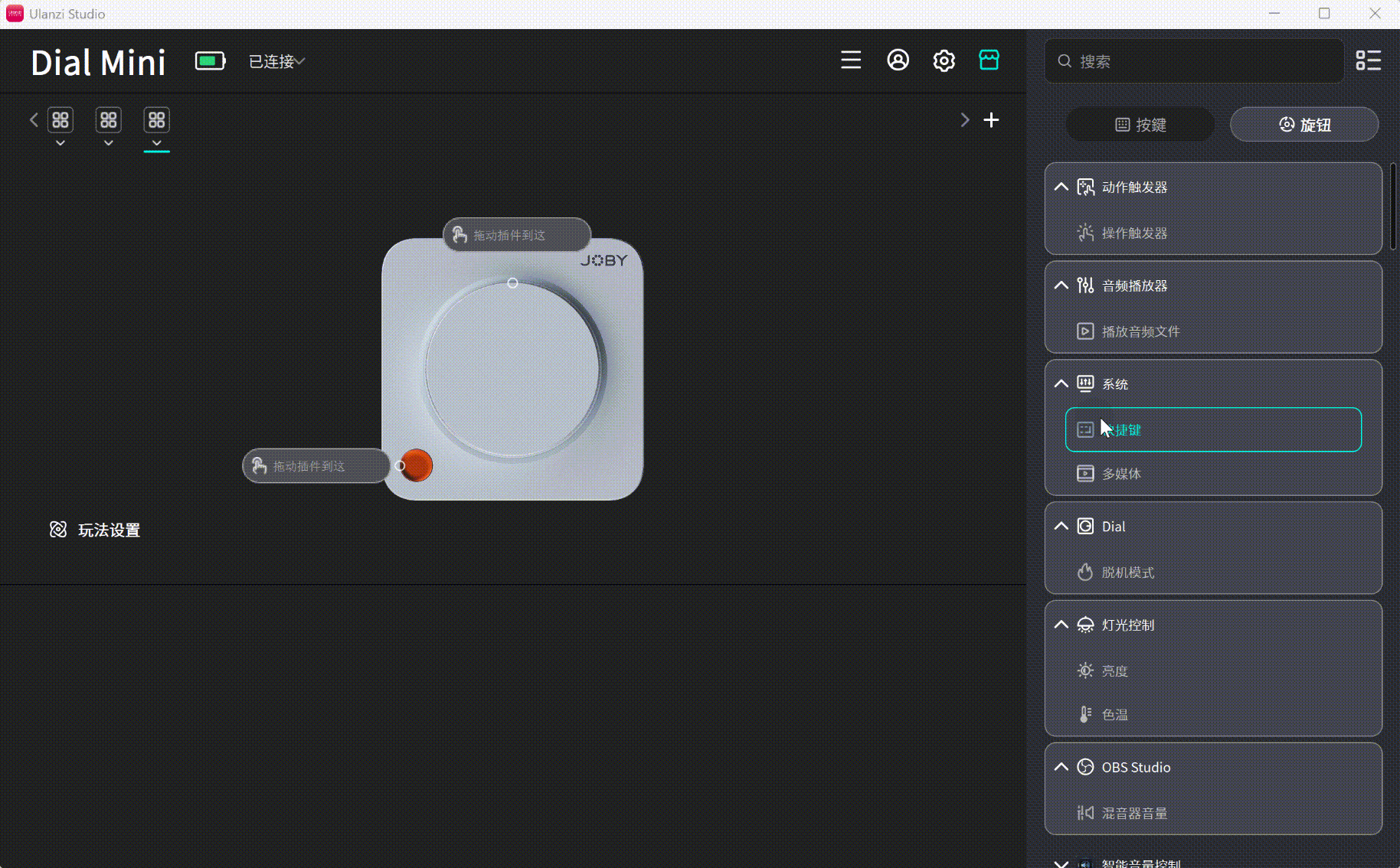
Task: Open dropdown under second page icon
Action: click(x=109, y=143)
